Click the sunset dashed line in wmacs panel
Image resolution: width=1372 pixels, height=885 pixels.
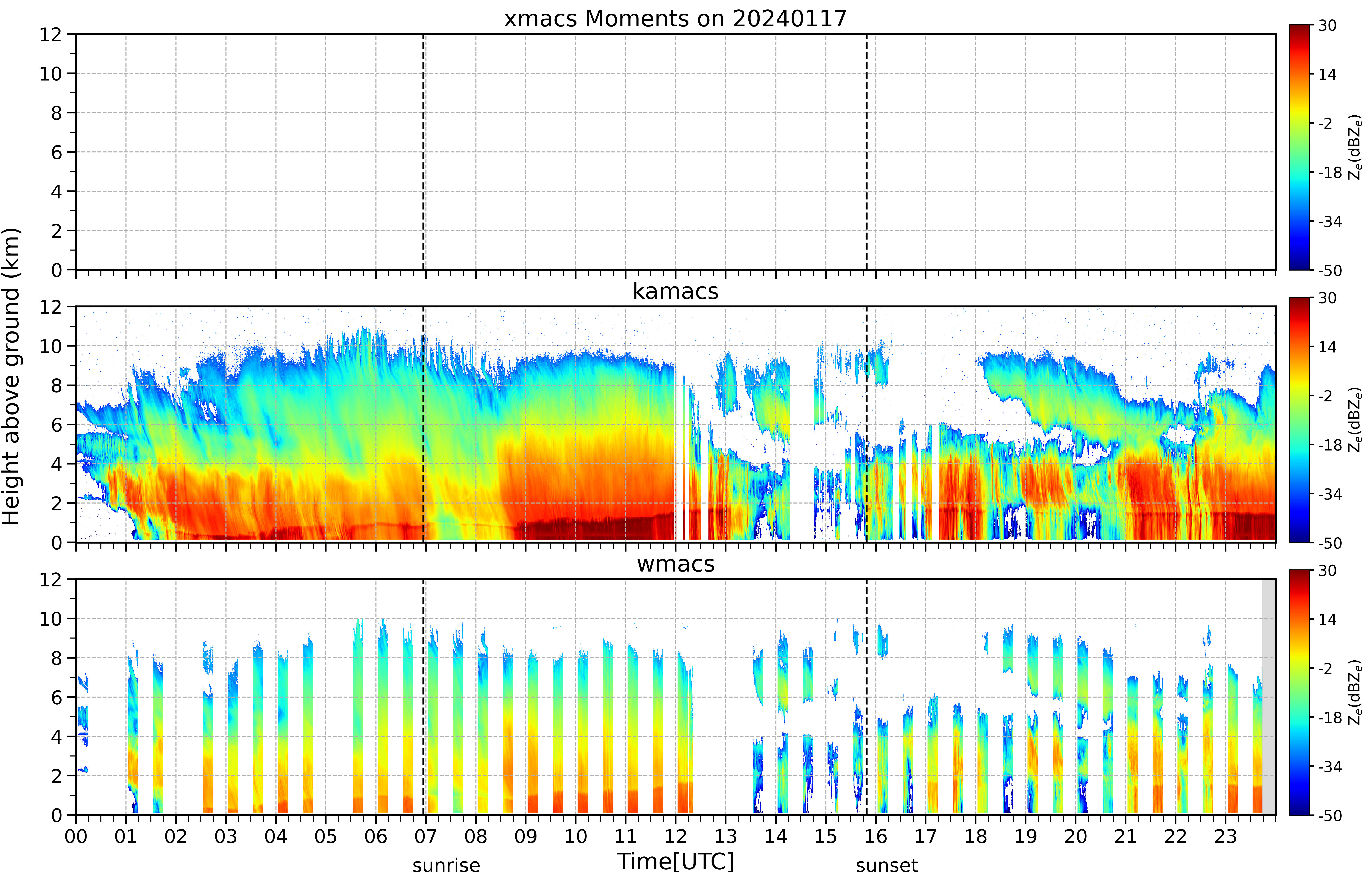(x=867, y=697)
